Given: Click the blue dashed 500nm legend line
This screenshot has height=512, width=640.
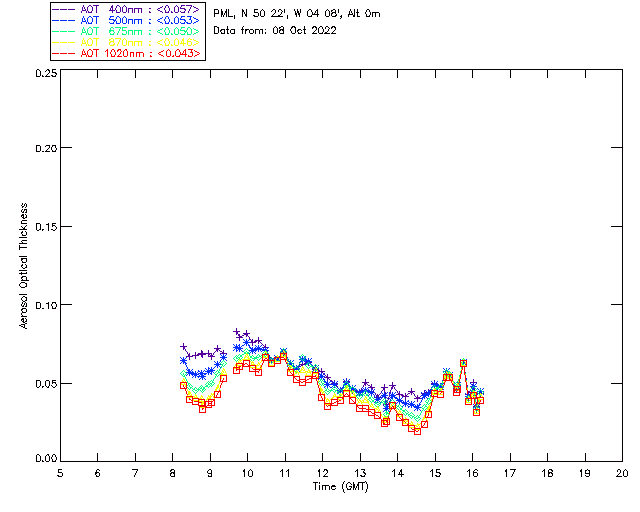Looking at the screenshot, I should 64,20.
